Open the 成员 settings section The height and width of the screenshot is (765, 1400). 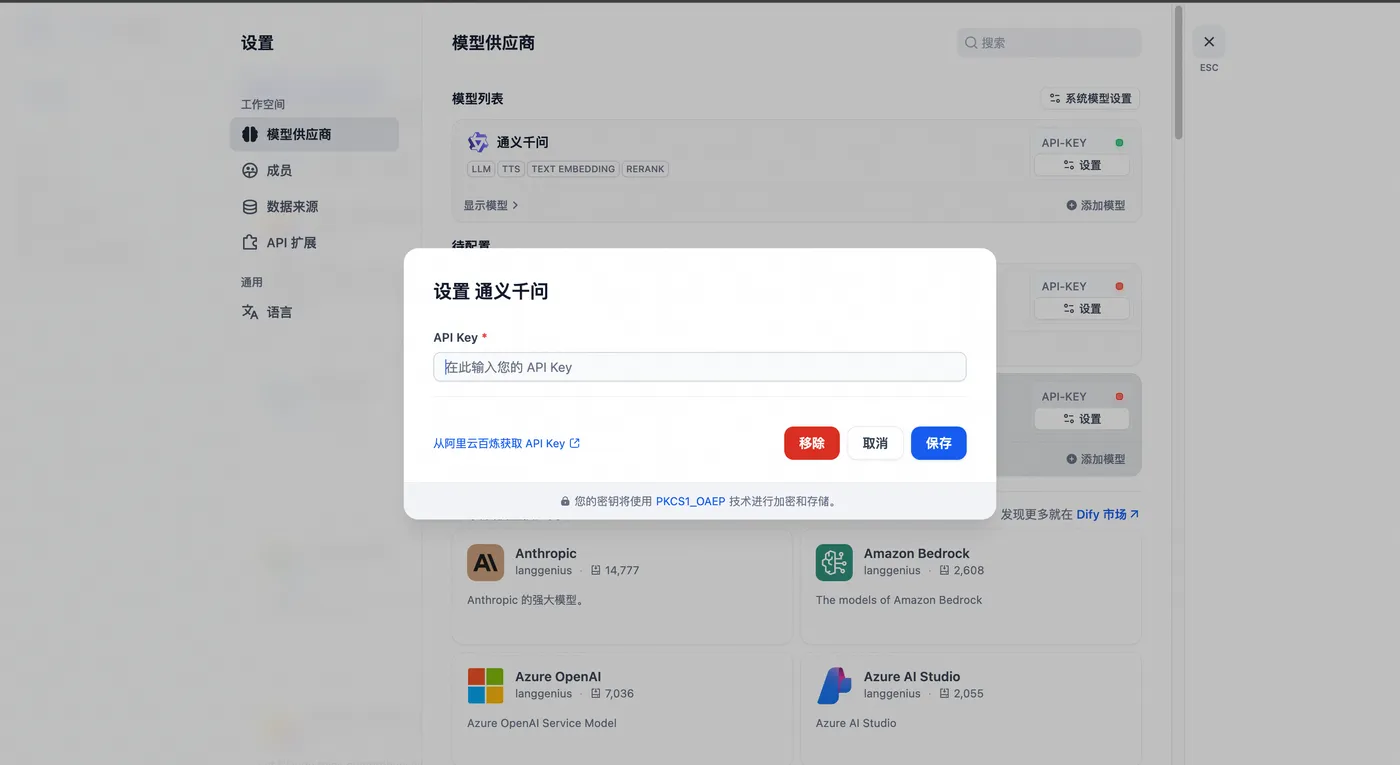[x=314, y=171]
